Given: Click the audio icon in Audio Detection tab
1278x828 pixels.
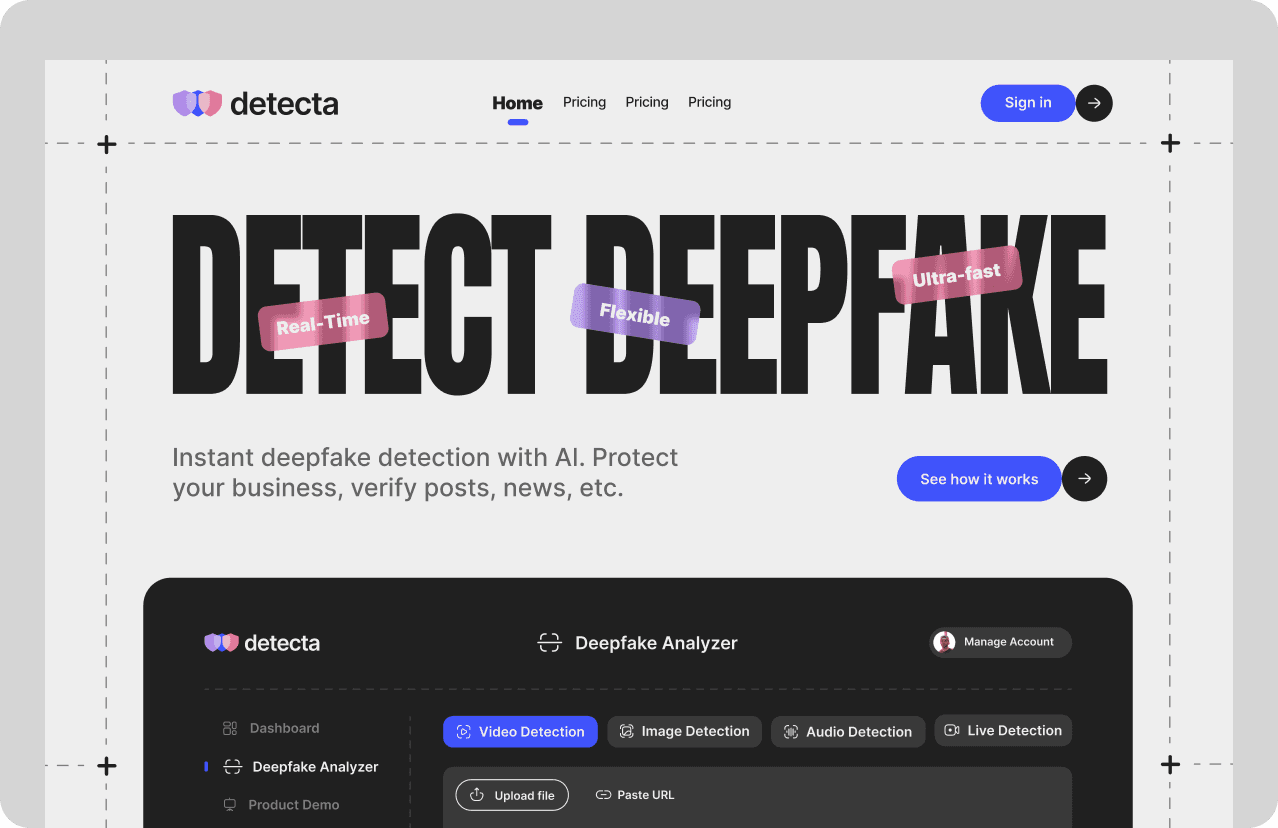Looking at the screenshot, I should click(x=791, y=732).
